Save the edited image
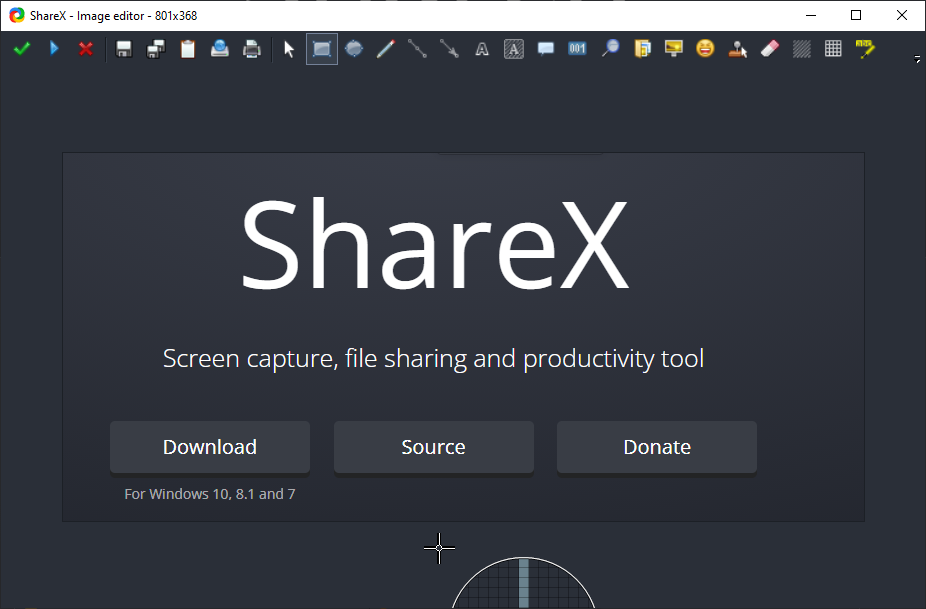Image resolution: width=926 pixels, height=609 pixels. (124, 48)
